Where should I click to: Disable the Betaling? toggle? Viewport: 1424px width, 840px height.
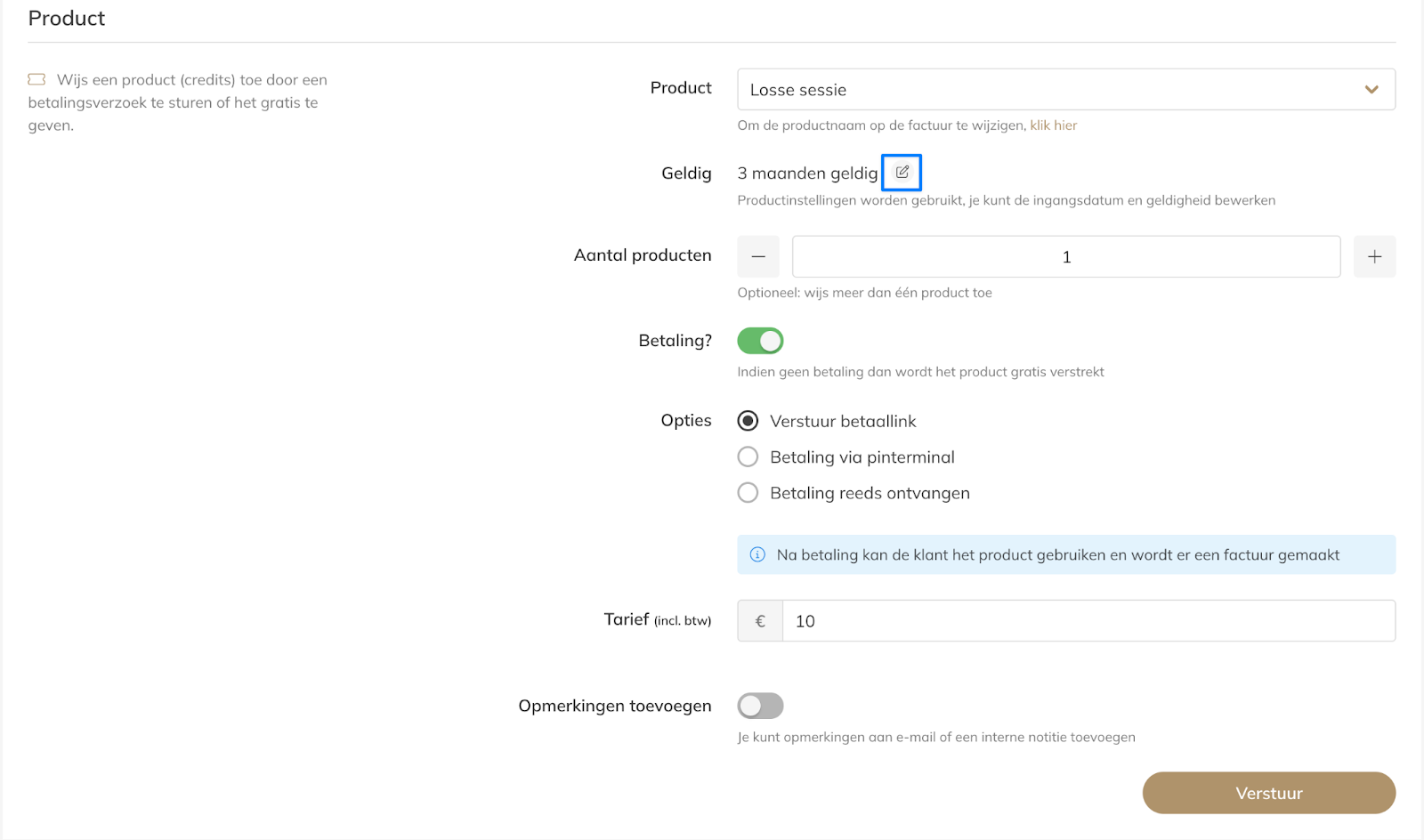point(760,341)
